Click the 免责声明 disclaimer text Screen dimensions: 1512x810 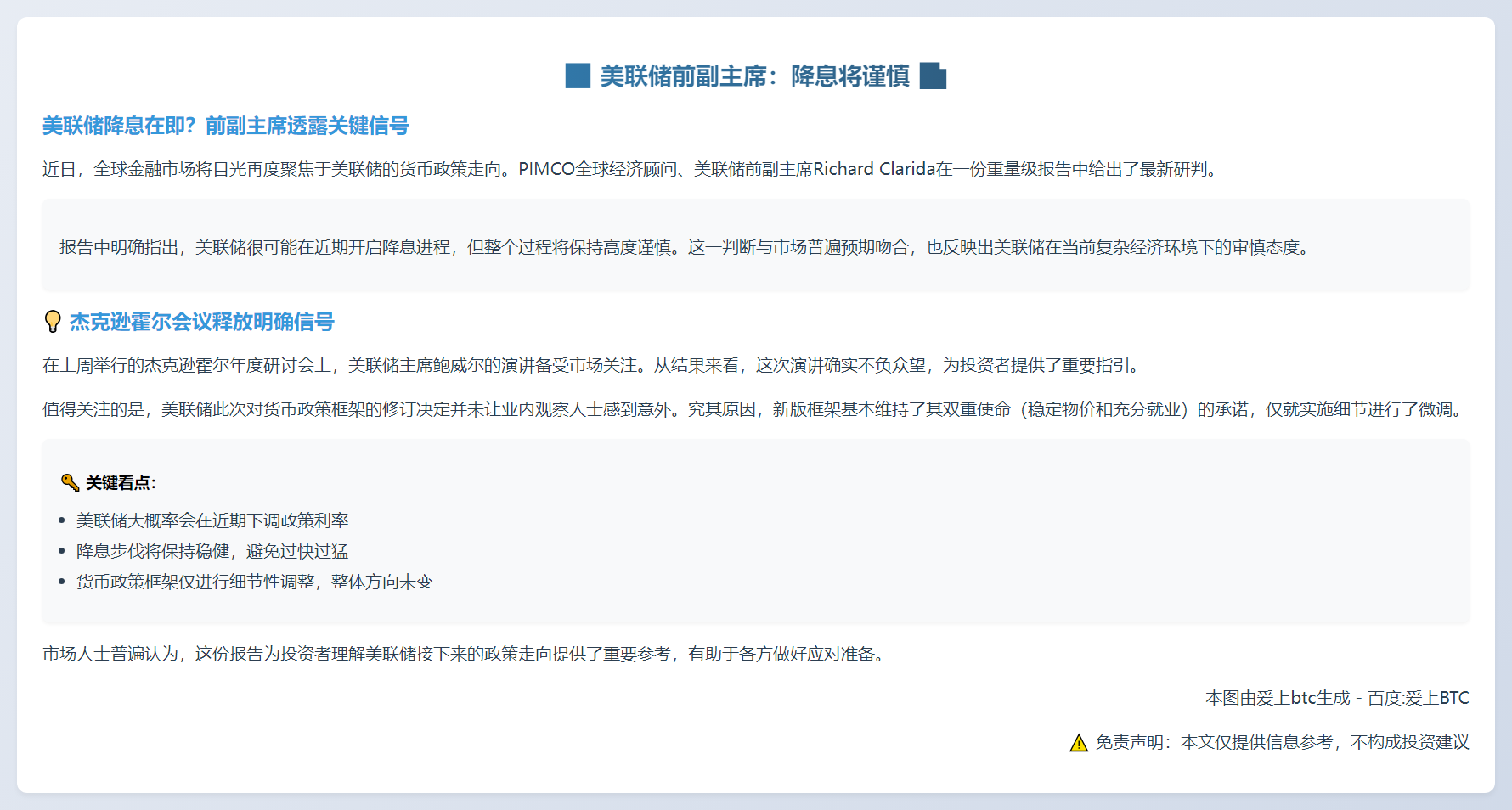click(x=1281, y=742)
